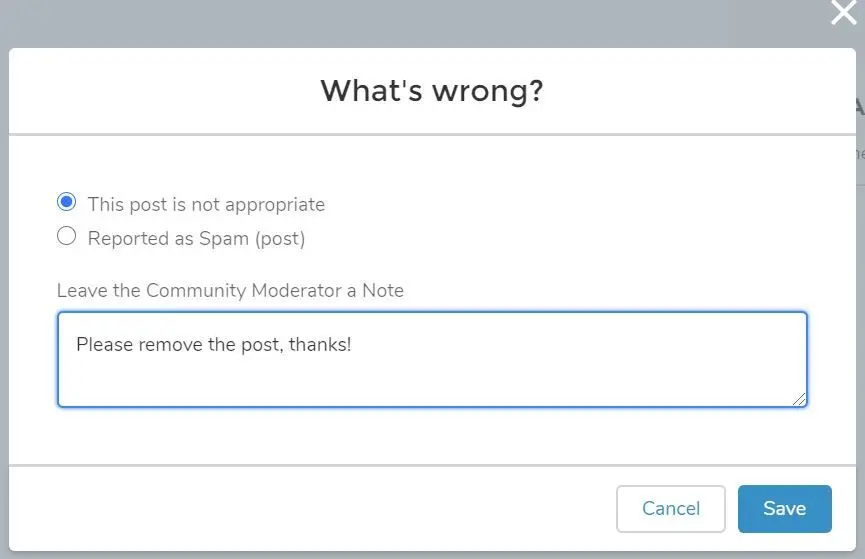Screen dimensions: 865x559
Task: Click the "What's wrong?" dialog heading
Action: point(432,90)
